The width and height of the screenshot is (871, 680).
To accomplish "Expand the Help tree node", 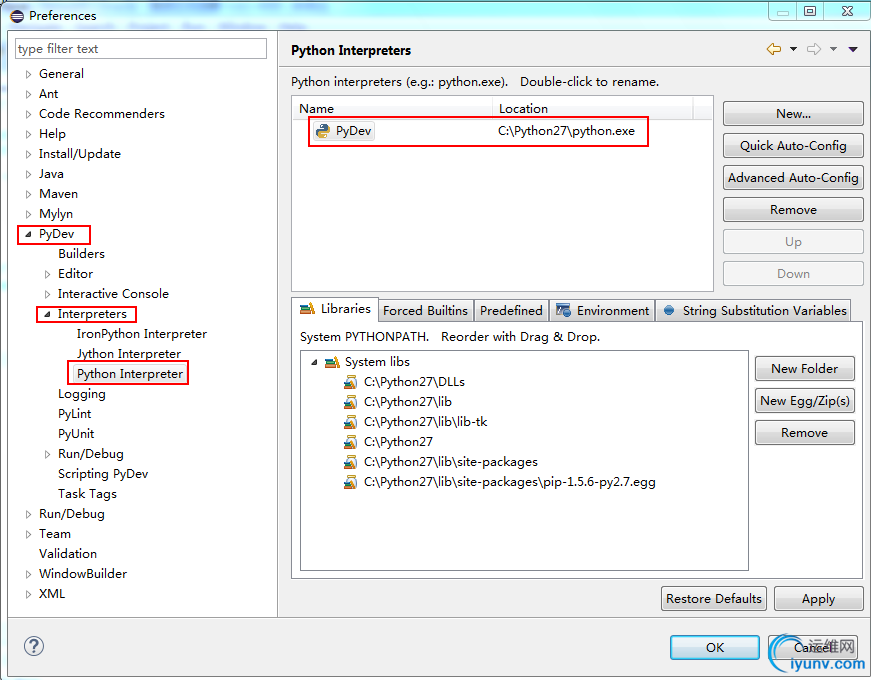I will pyautogui.click(x=28, y=134).
